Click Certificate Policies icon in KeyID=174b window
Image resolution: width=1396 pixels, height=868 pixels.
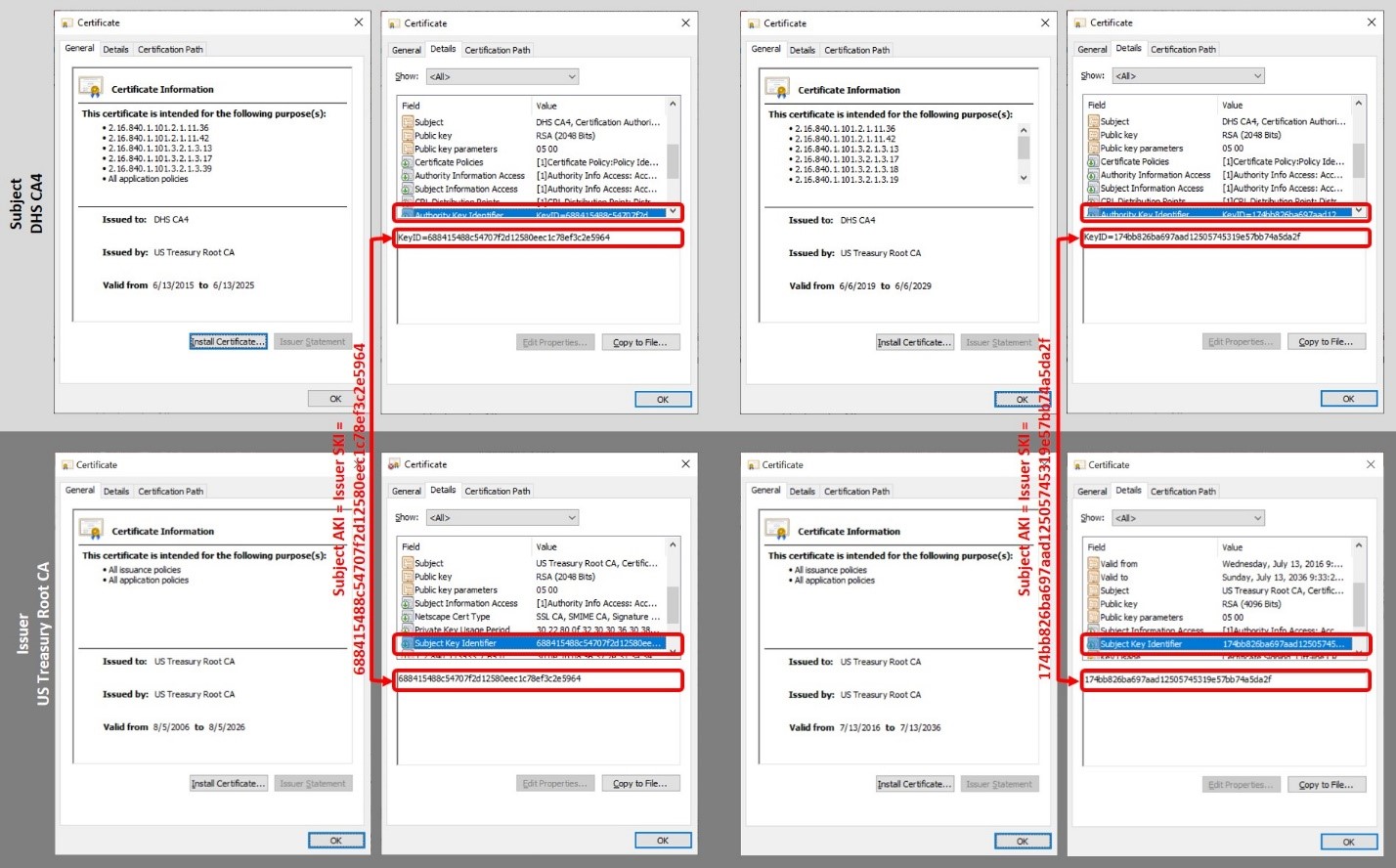(1094, 161)
